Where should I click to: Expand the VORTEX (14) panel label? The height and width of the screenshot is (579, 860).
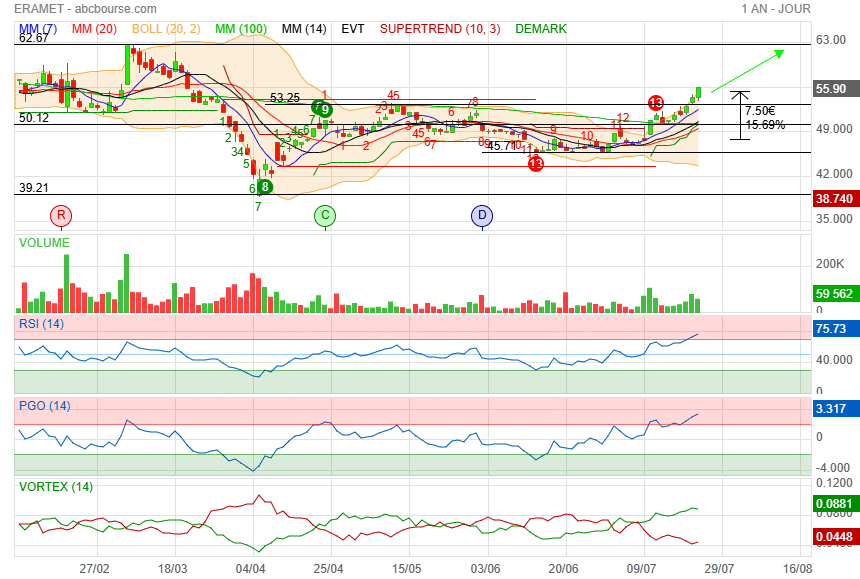click(55, 487)
